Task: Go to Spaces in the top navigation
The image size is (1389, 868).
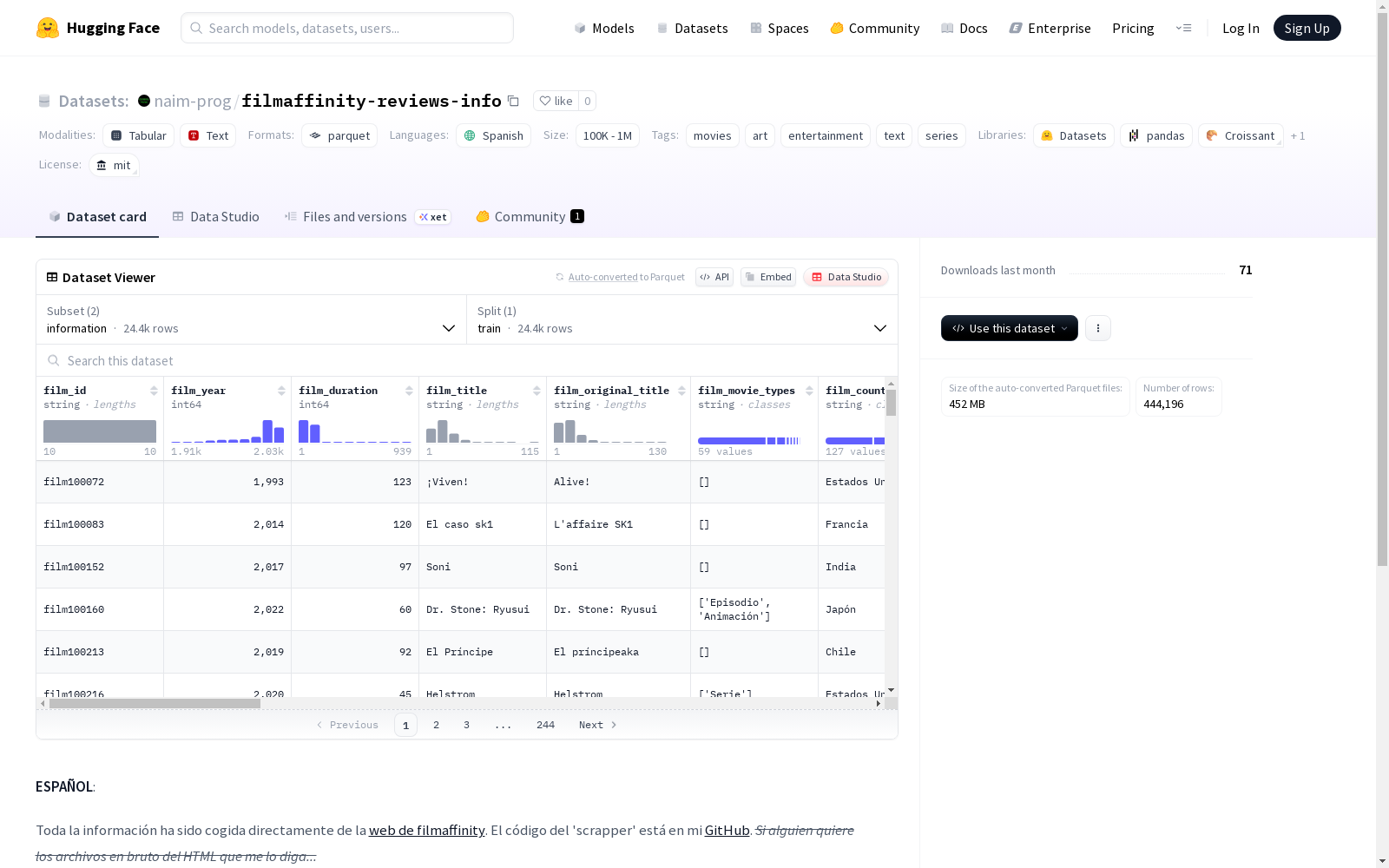Action: (779, 28)
